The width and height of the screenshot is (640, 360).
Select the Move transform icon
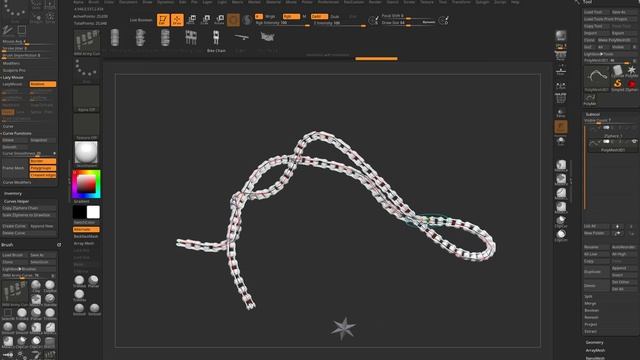point(191,20)
